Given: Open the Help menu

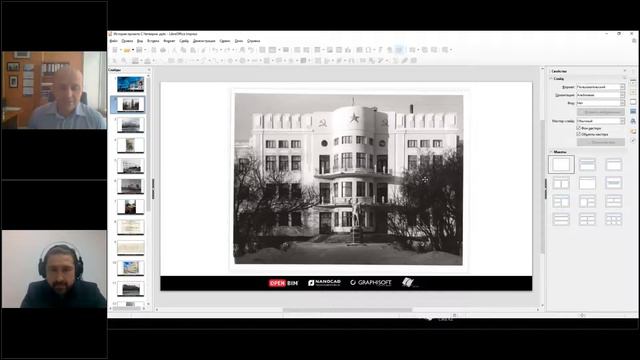Looking at the screenshot, I should [x=253, y=41].
